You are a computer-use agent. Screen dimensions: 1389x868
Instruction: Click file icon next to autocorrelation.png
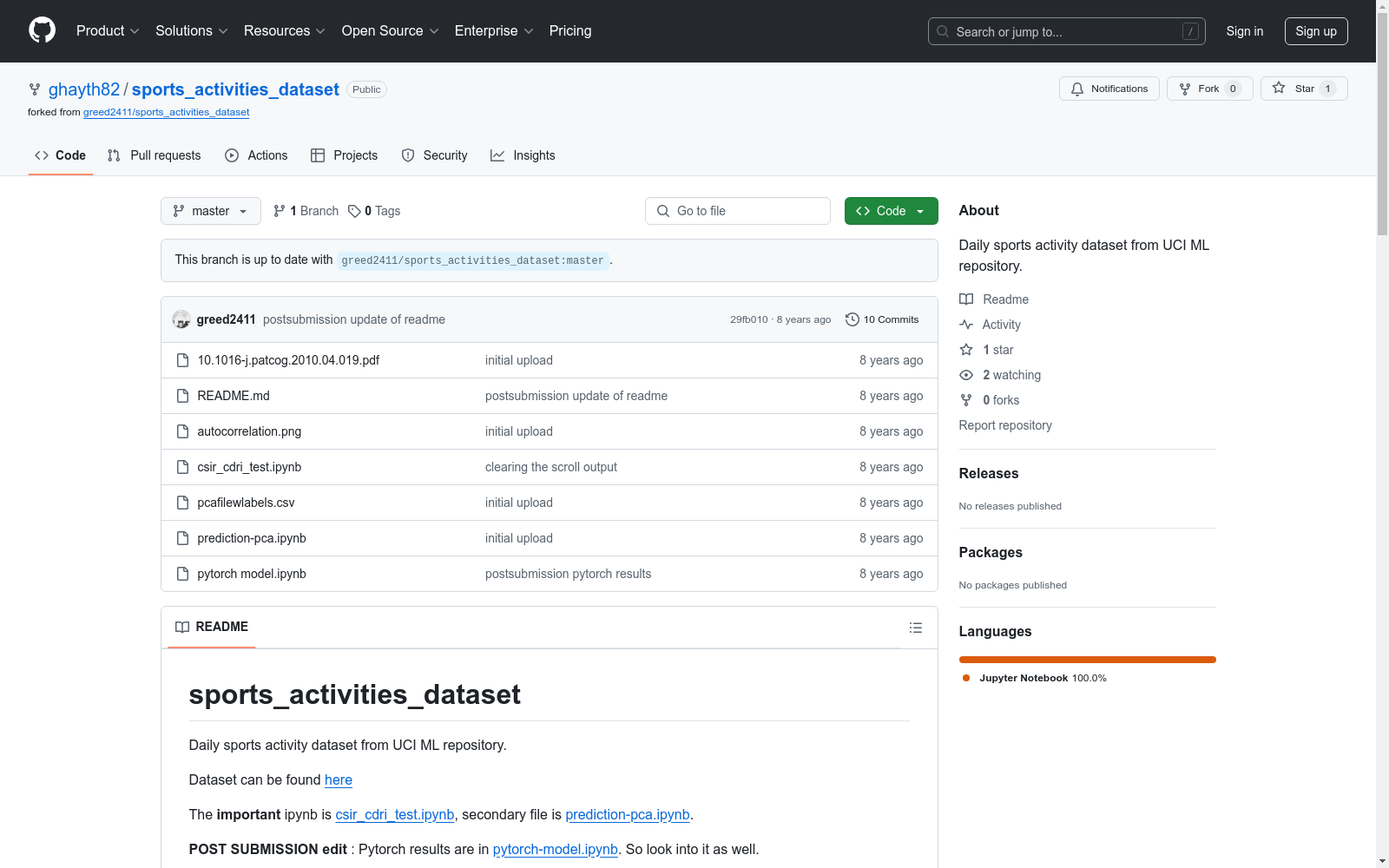pyautogui.click(x=182, y=431)
